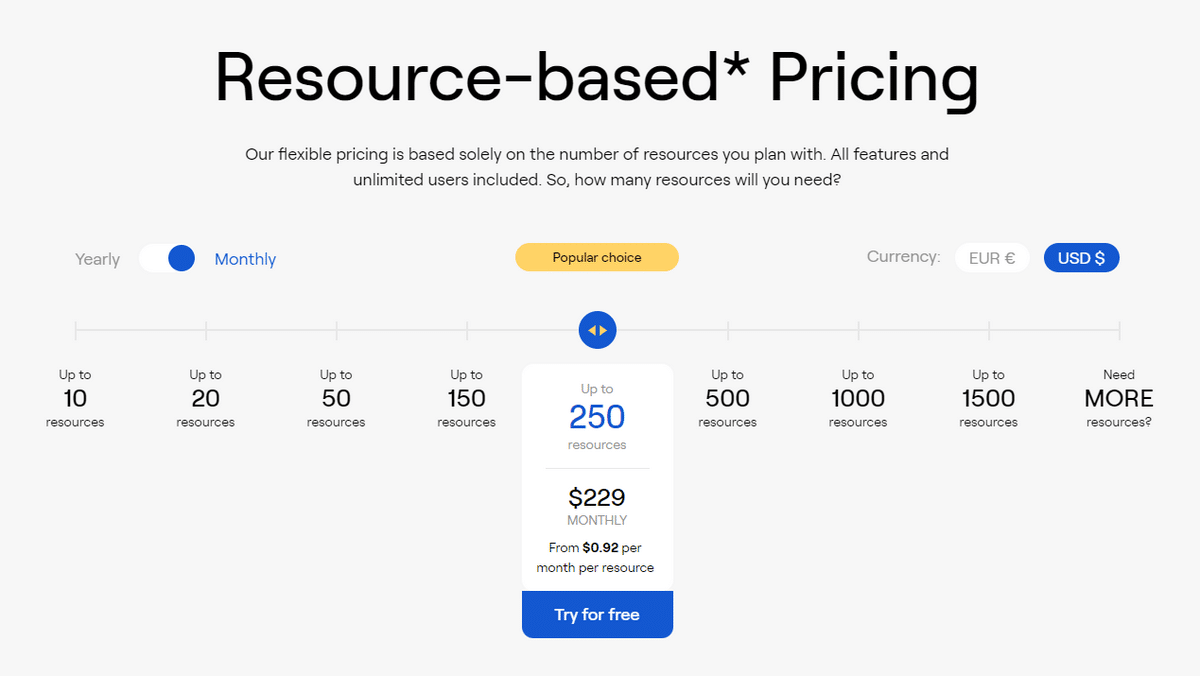Choose the Up to 50 resources plan
This screenshot has height=676, width=1200.
[x=336, y=398]
